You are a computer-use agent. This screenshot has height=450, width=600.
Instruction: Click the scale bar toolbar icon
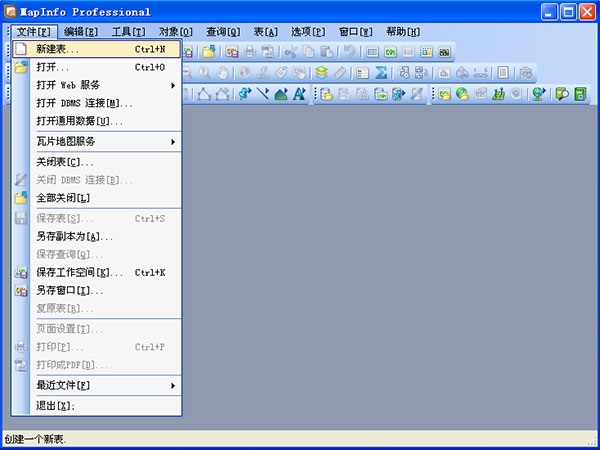[480, 73]
